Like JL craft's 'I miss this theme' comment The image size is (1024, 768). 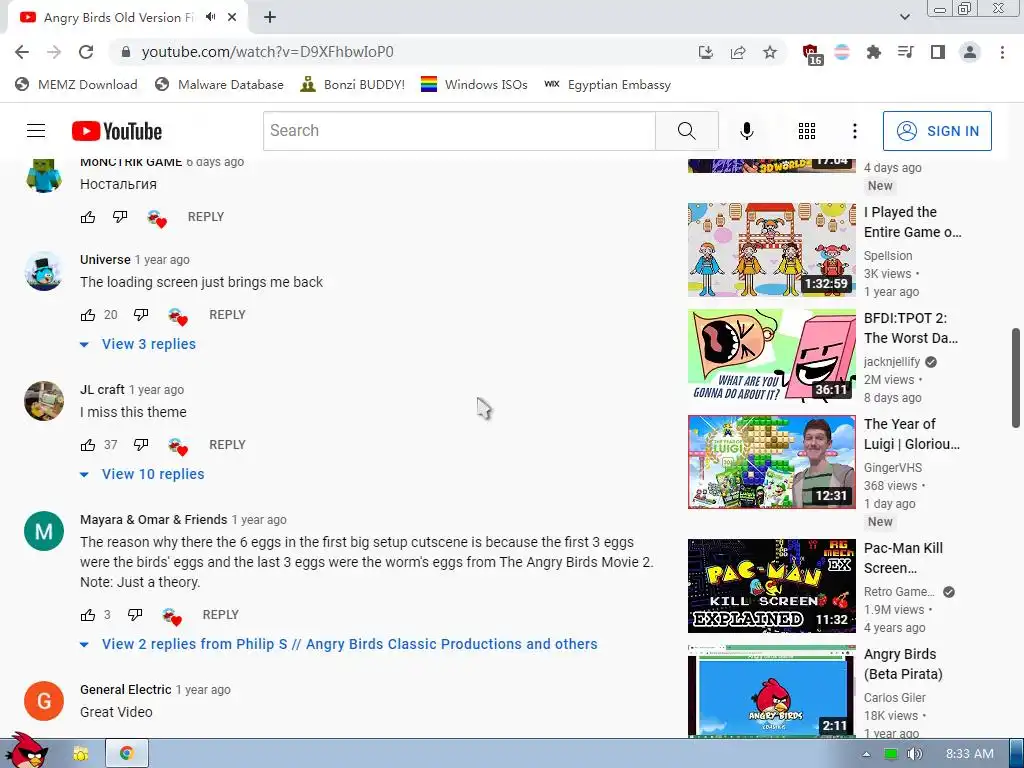coord(88,445)
